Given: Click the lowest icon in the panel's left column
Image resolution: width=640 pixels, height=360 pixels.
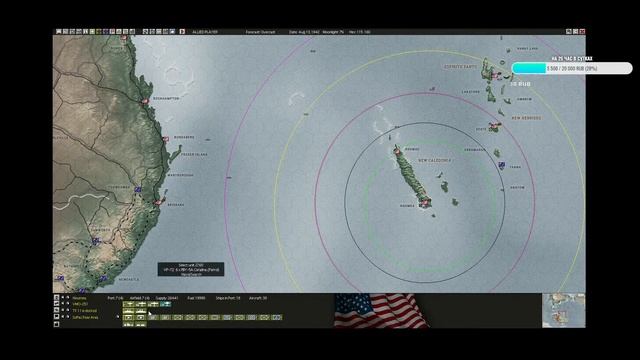Looking at the screenshot, I should (56, 324).
